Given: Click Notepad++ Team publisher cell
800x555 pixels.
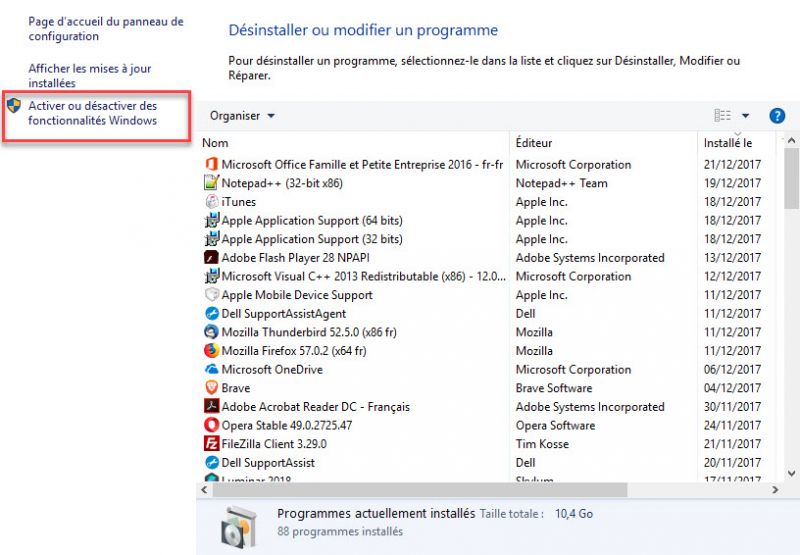Looking at the screenshot, I should pos(562,183).
